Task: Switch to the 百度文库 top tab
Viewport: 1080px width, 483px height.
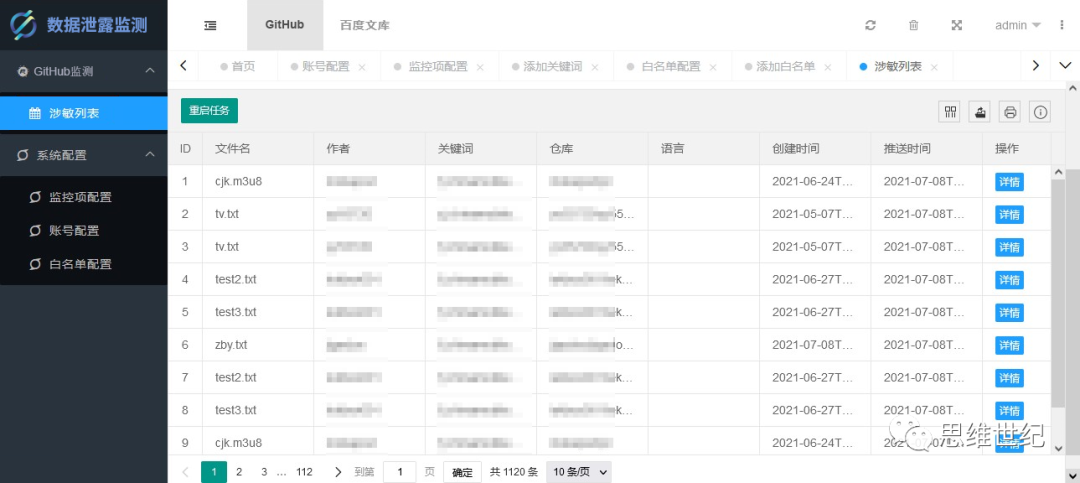Action: click(364, 25)
